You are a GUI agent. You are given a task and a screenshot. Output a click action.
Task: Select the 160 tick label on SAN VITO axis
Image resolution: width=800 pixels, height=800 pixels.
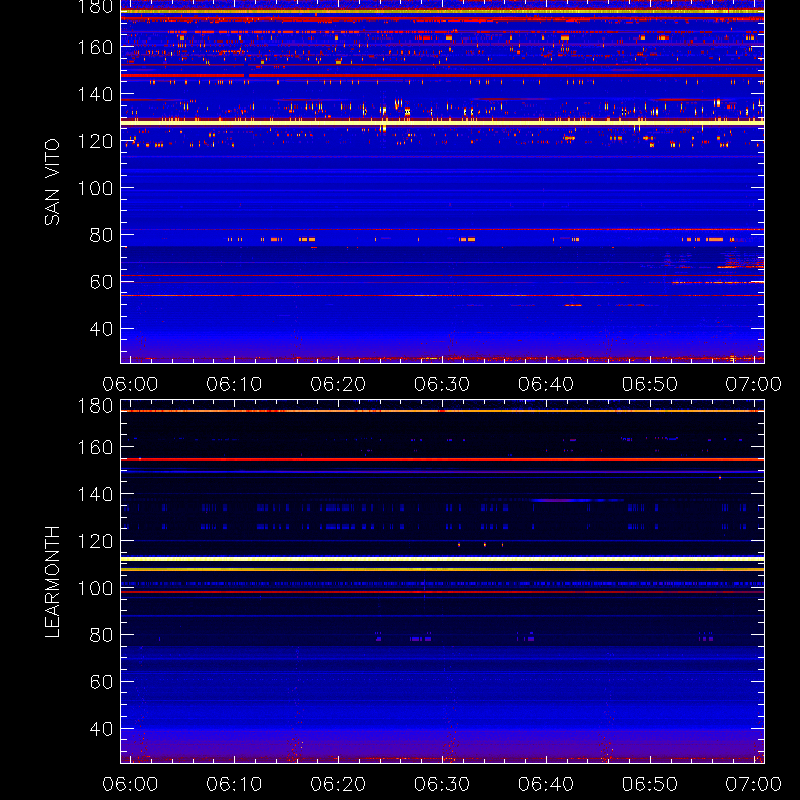click(95, 47)
